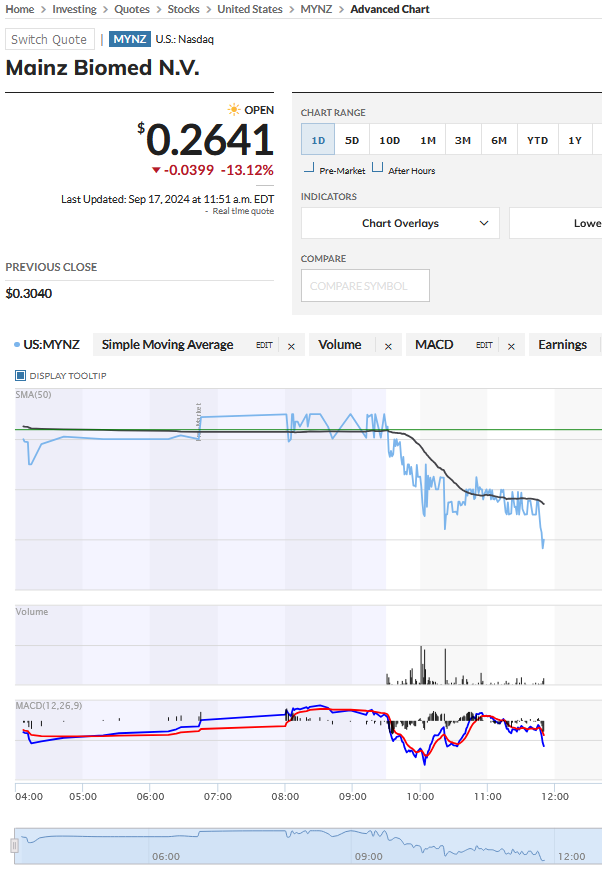Go to Home breadcrumb link
The image size is (602, 869).
click(19, 9)
